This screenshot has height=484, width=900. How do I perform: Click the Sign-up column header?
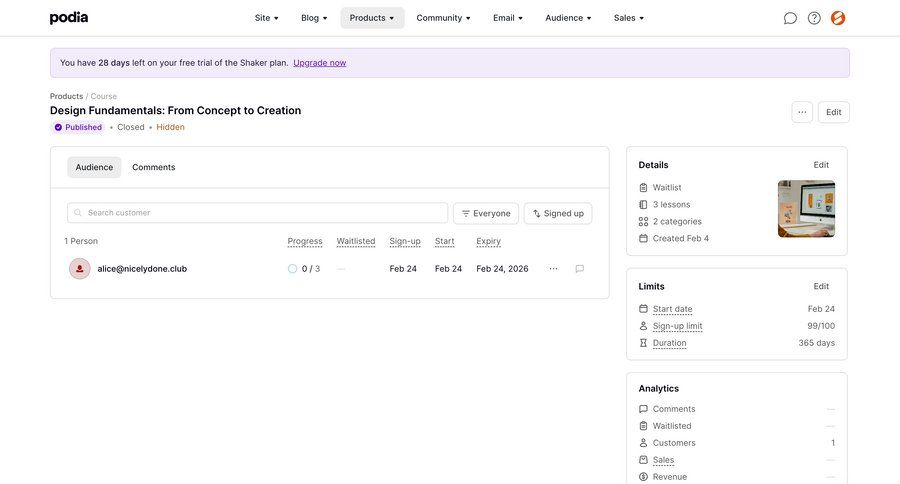(x=405, y=241)
